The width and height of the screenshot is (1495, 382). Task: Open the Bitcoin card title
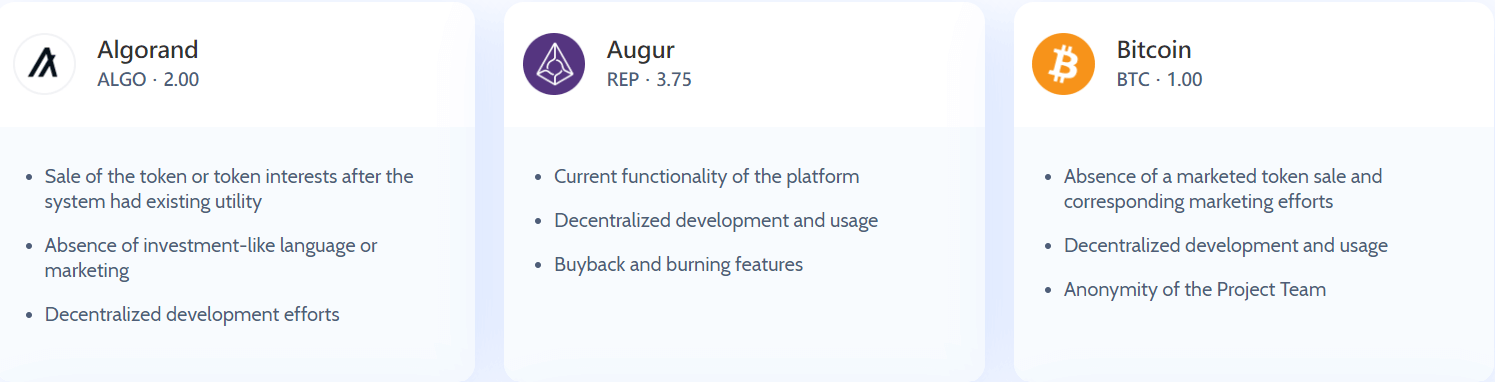(1154, 50)
